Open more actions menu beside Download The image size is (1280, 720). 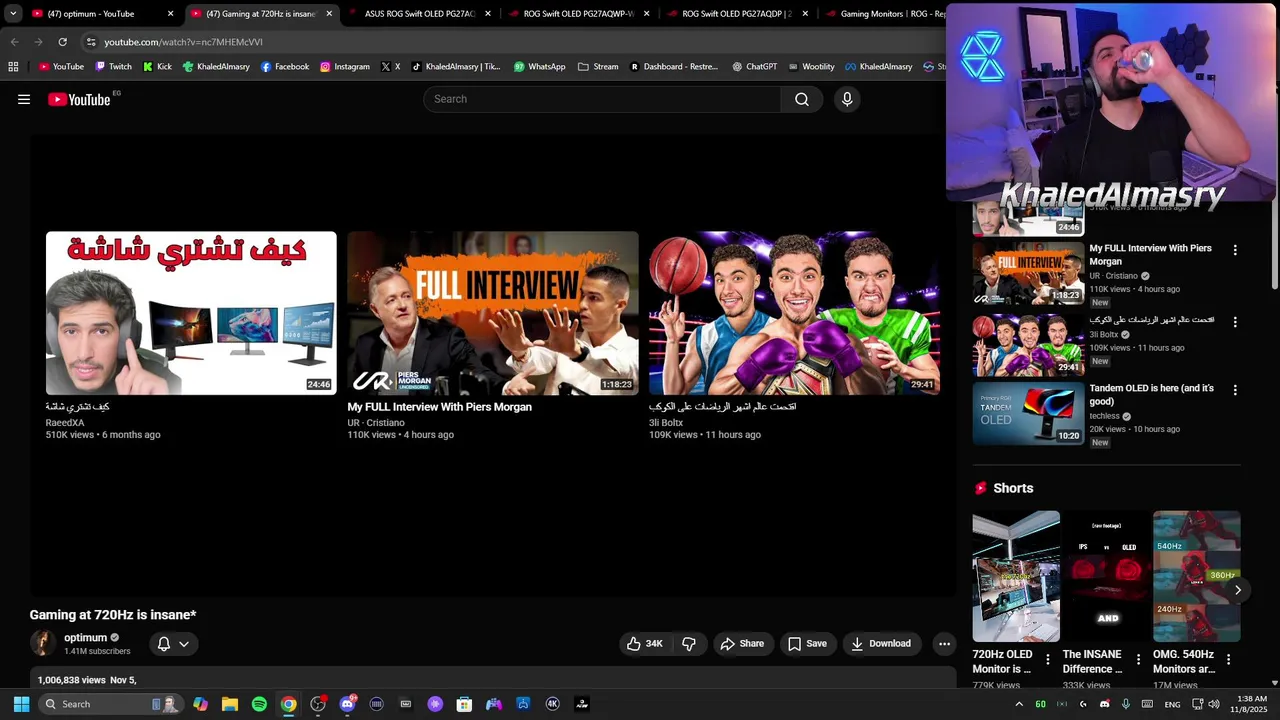(x=944, y=644)
